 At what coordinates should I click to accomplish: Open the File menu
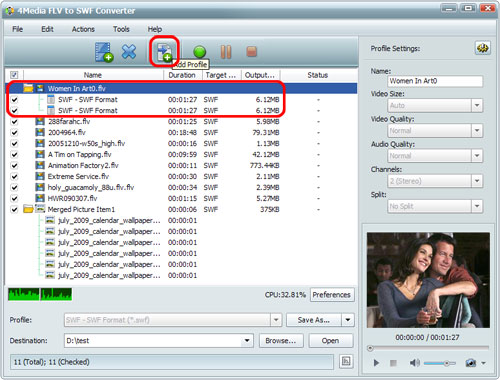[x=17, y=29]
